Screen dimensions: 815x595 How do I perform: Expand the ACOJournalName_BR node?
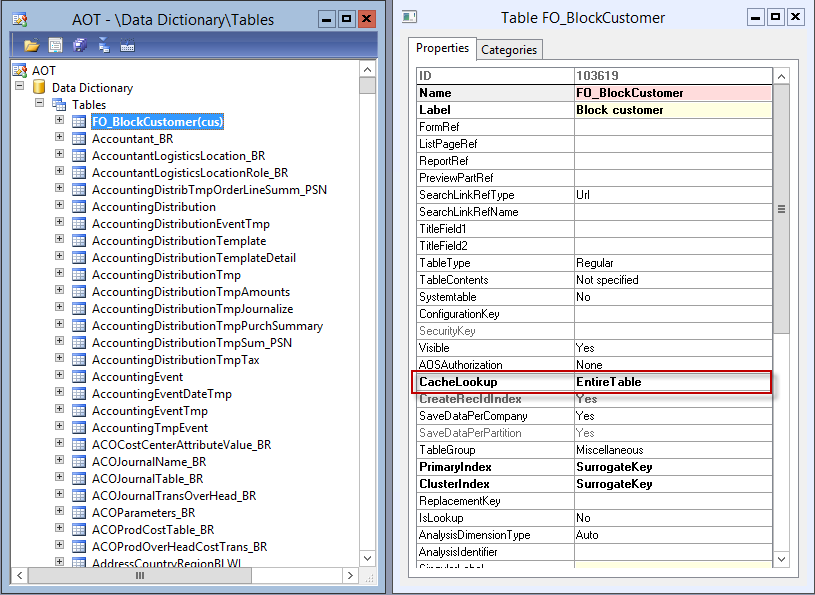point(59,459)
